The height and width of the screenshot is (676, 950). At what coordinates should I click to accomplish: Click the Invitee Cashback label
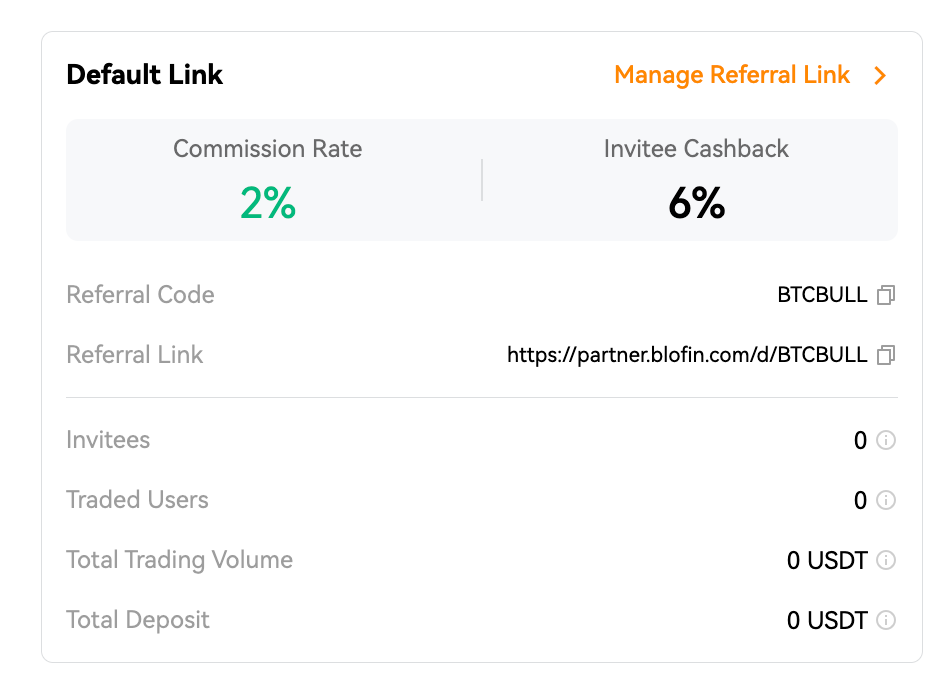click(696, 149)
